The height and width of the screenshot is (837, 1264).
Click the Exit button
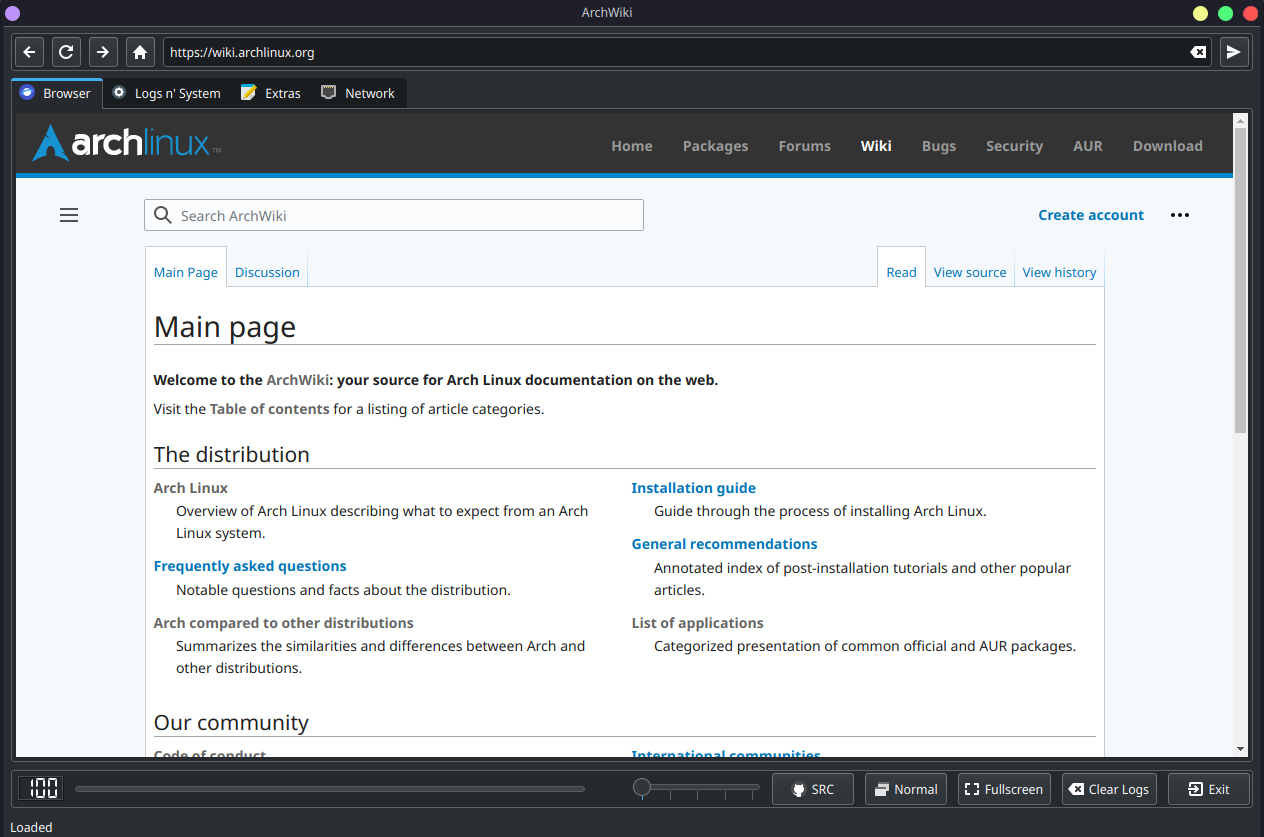click(1209, 789)
